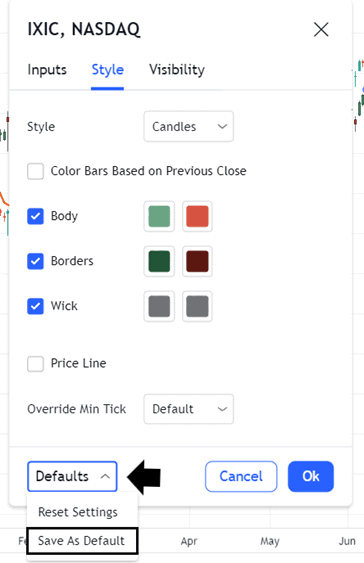This screenshot has height=563, width=364.
Task: Select the Style tab
Action: [x=107, y=70]
